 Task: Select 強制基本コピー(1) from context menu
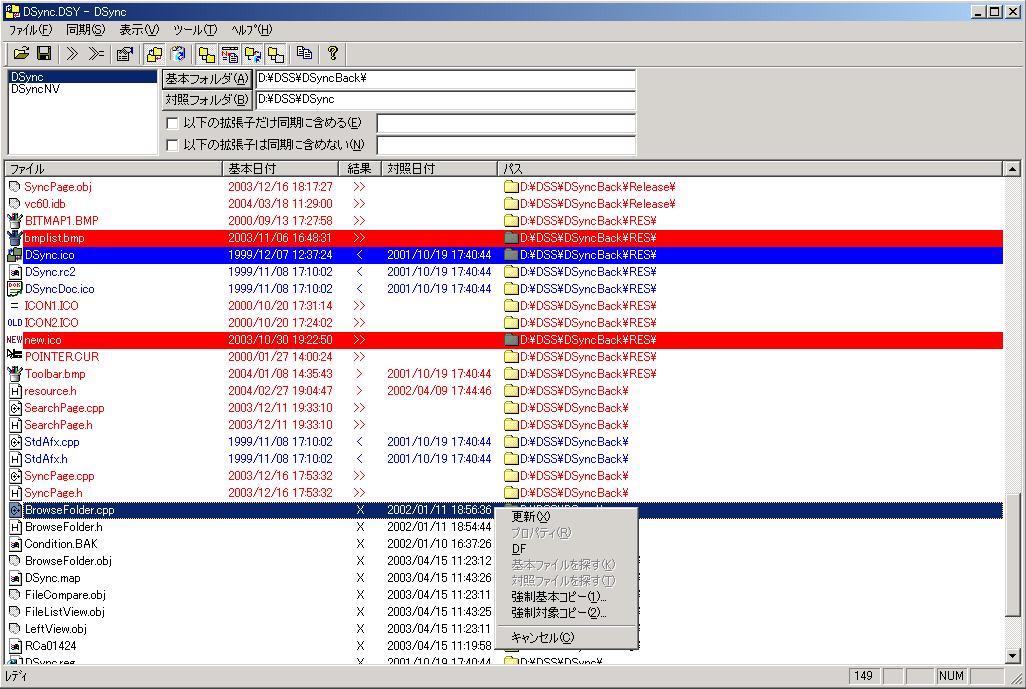click(x=558, y=596)
